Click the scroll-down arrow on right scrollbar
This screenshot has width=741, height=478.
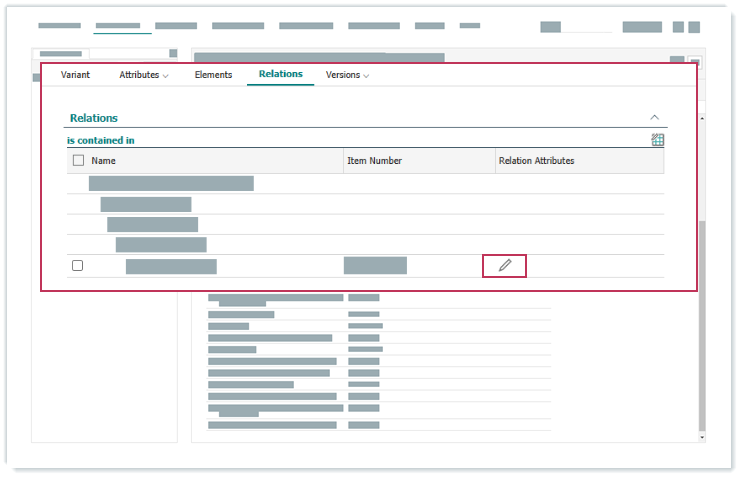pos(701,437)
